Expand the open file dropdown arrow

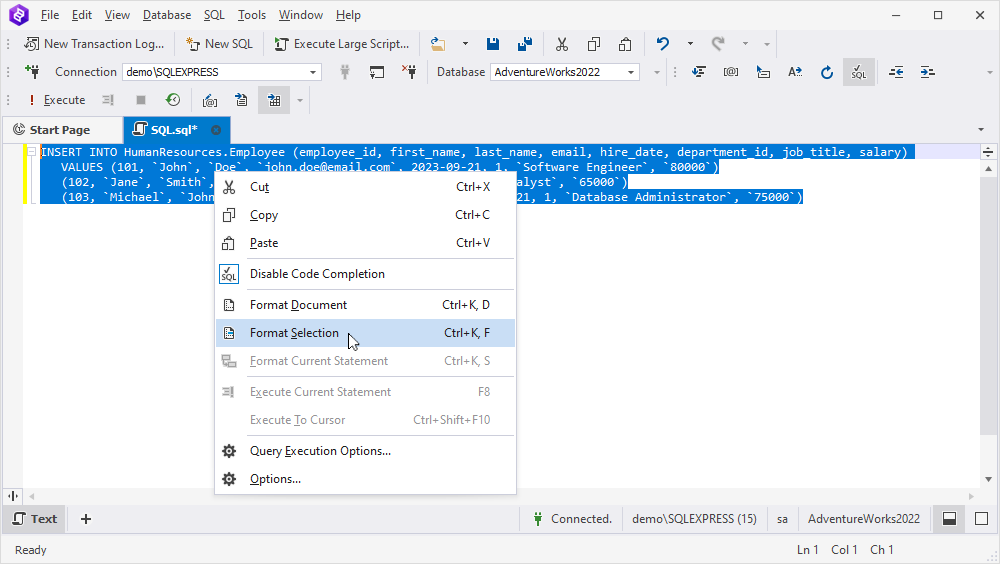coord(465,44)
